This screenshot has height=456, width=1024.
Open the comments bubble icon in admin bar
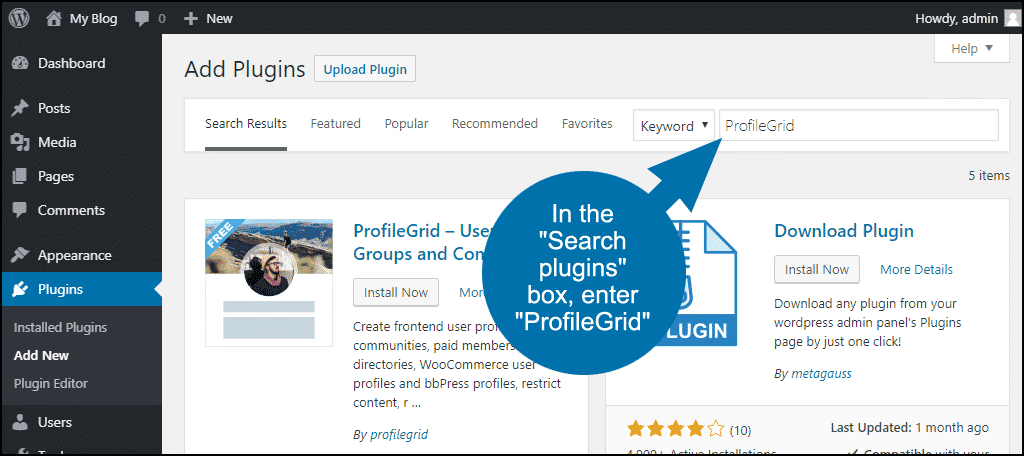142,19
